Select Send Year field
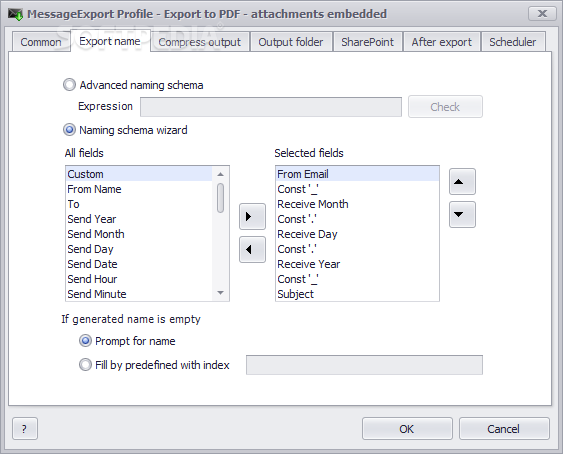This screenshot has width=563, height=454. point(139,219)
